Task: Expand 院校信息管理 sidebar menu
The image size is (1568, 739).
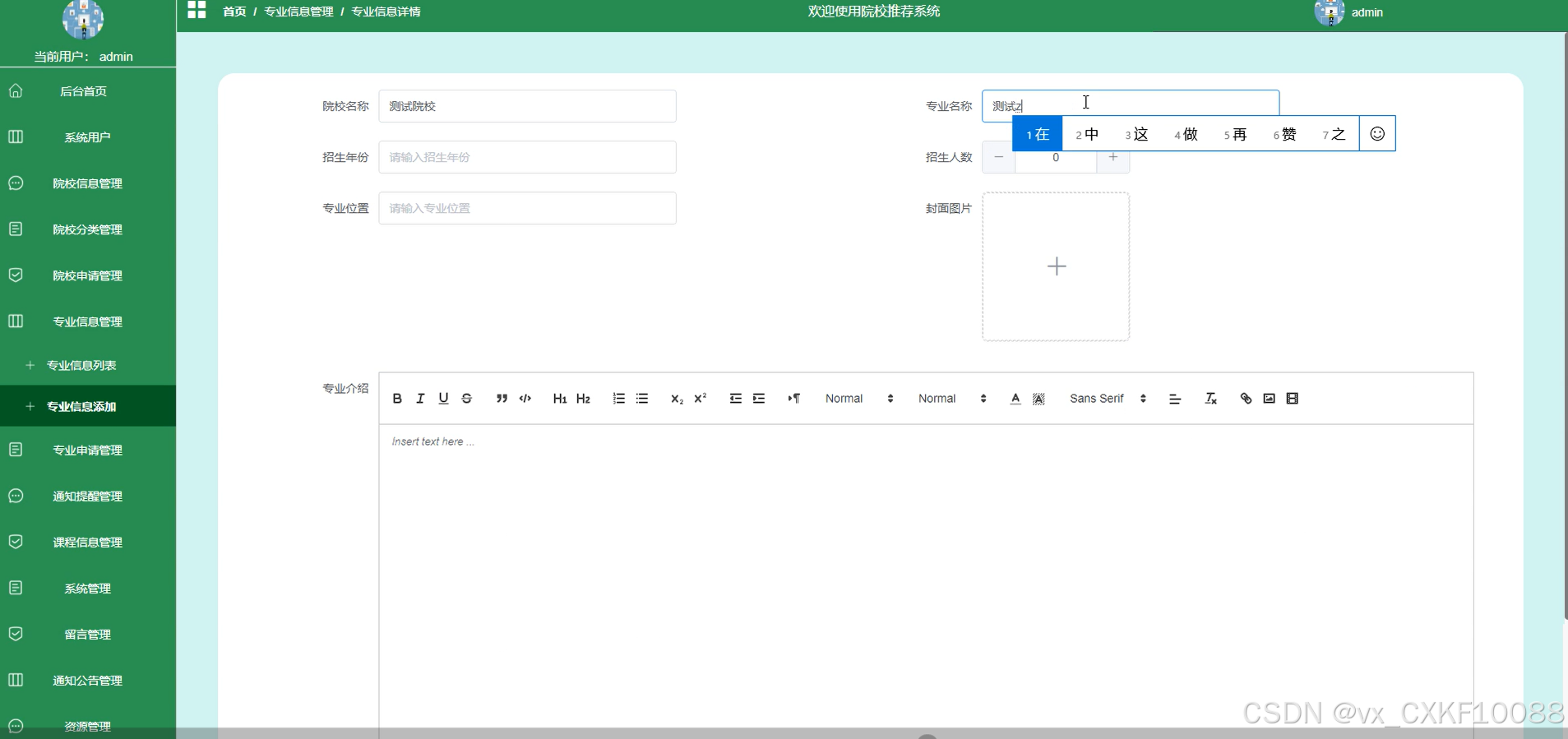Action: coord(88,183)
